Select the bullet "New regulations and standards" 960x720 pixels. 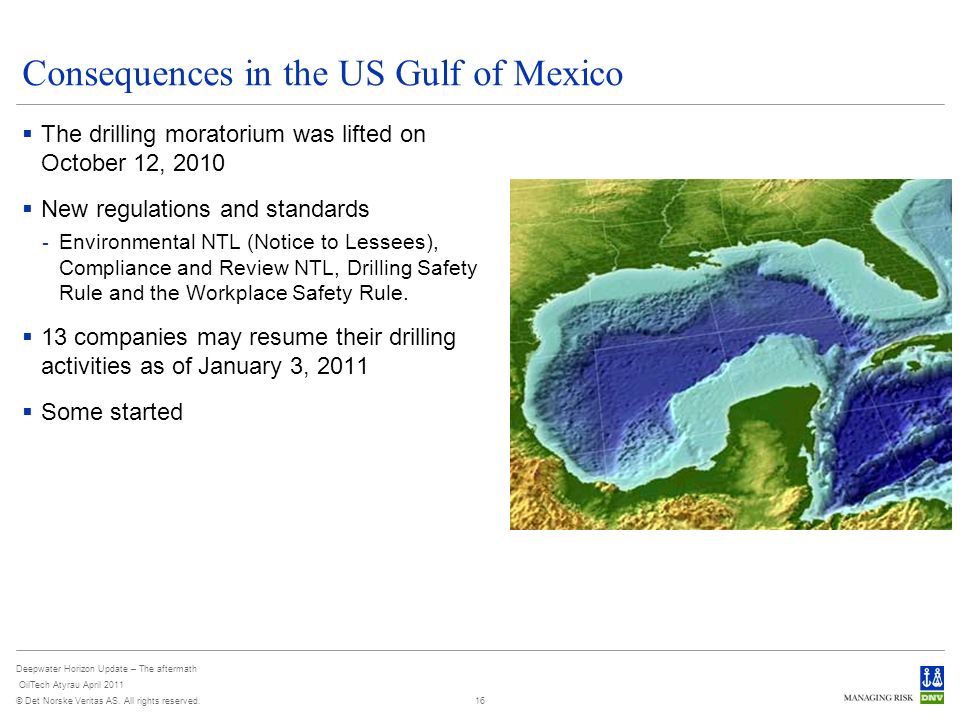tap(205, 209)
